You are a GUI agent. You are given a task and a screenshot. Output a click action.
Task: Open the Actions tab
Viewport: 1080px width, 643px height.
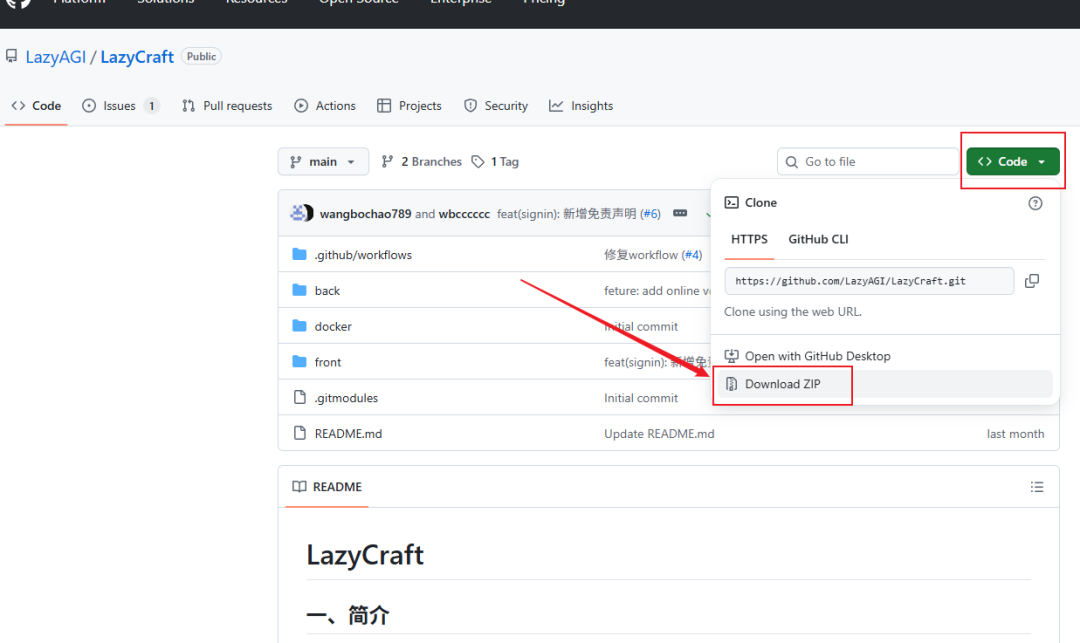(x=325, y=106)
